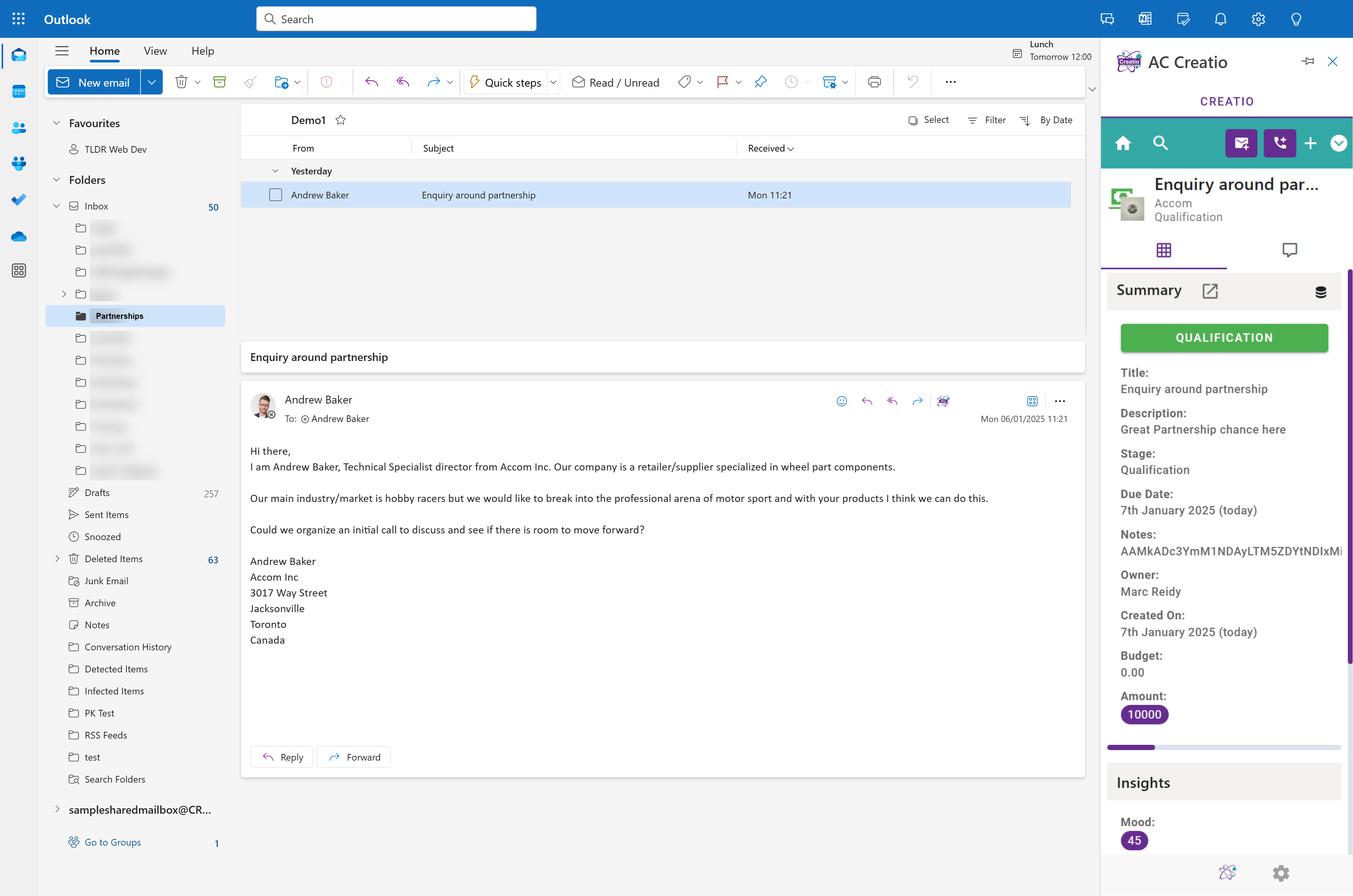Viewport: 1353px width, 896px height.
Task: Collapse the Yesterday message group
Action: 276,171
